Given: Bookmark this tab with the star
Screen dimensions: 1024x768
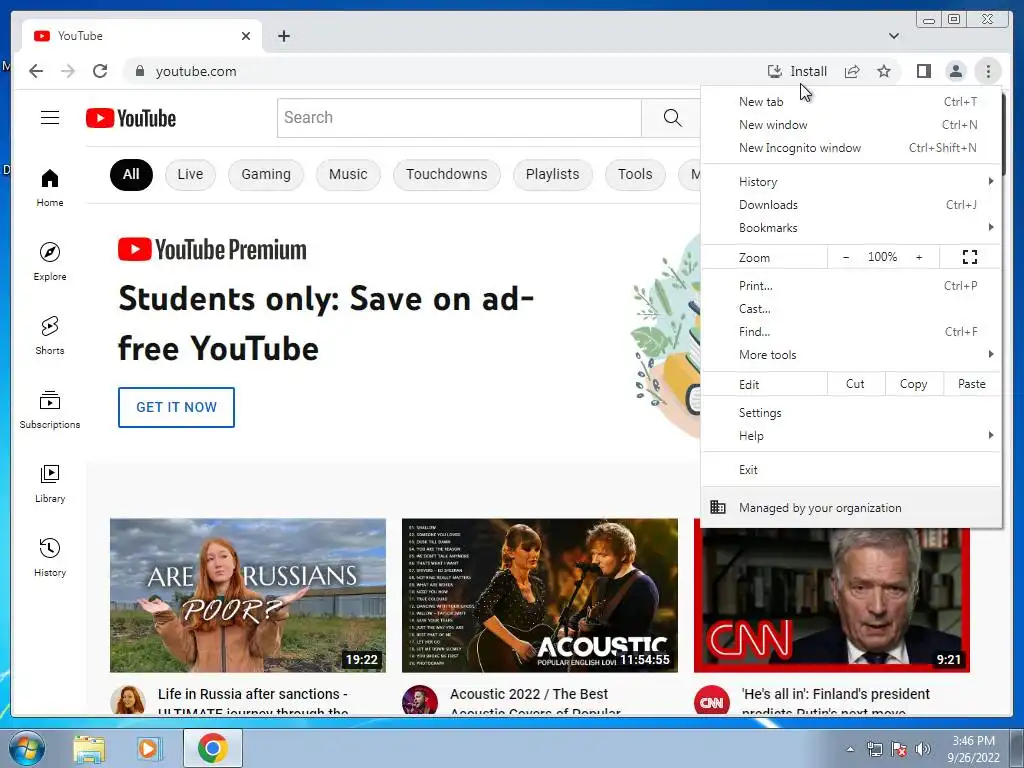Looking at the screenshot, I should click(884, 71).
